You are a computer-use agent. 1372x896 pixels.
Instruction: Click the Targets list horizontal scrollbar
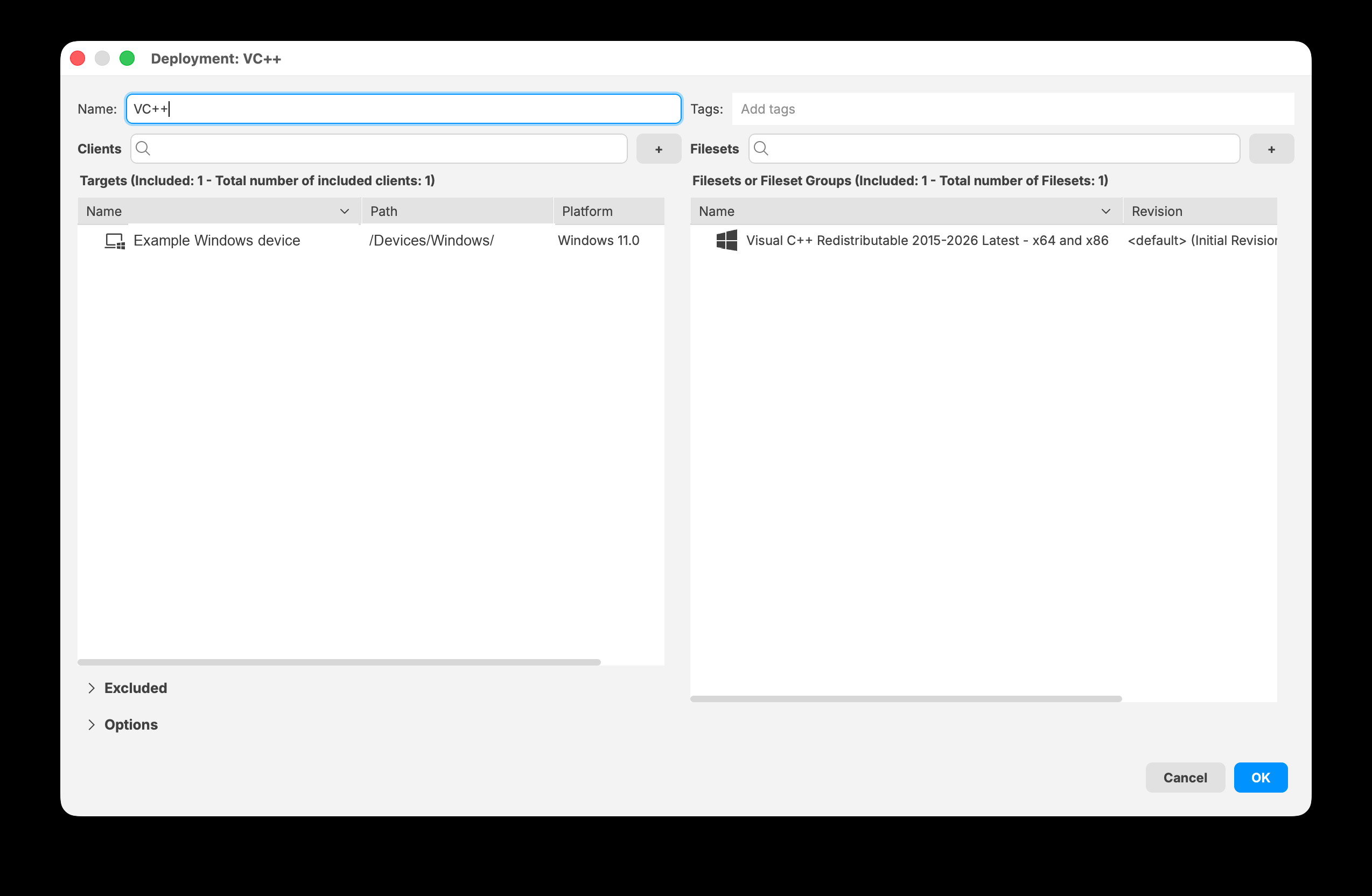pyautogui.click(x=339, y=662)
